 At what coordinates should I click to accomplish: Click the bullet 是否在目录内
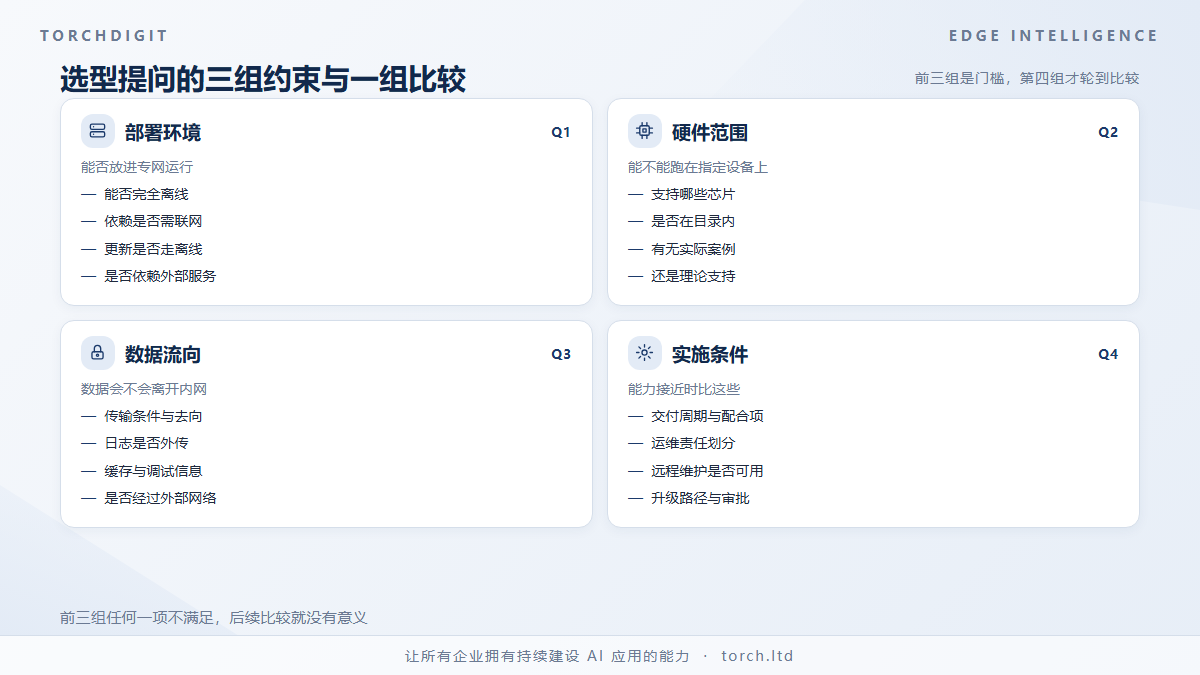coord(693,221)
